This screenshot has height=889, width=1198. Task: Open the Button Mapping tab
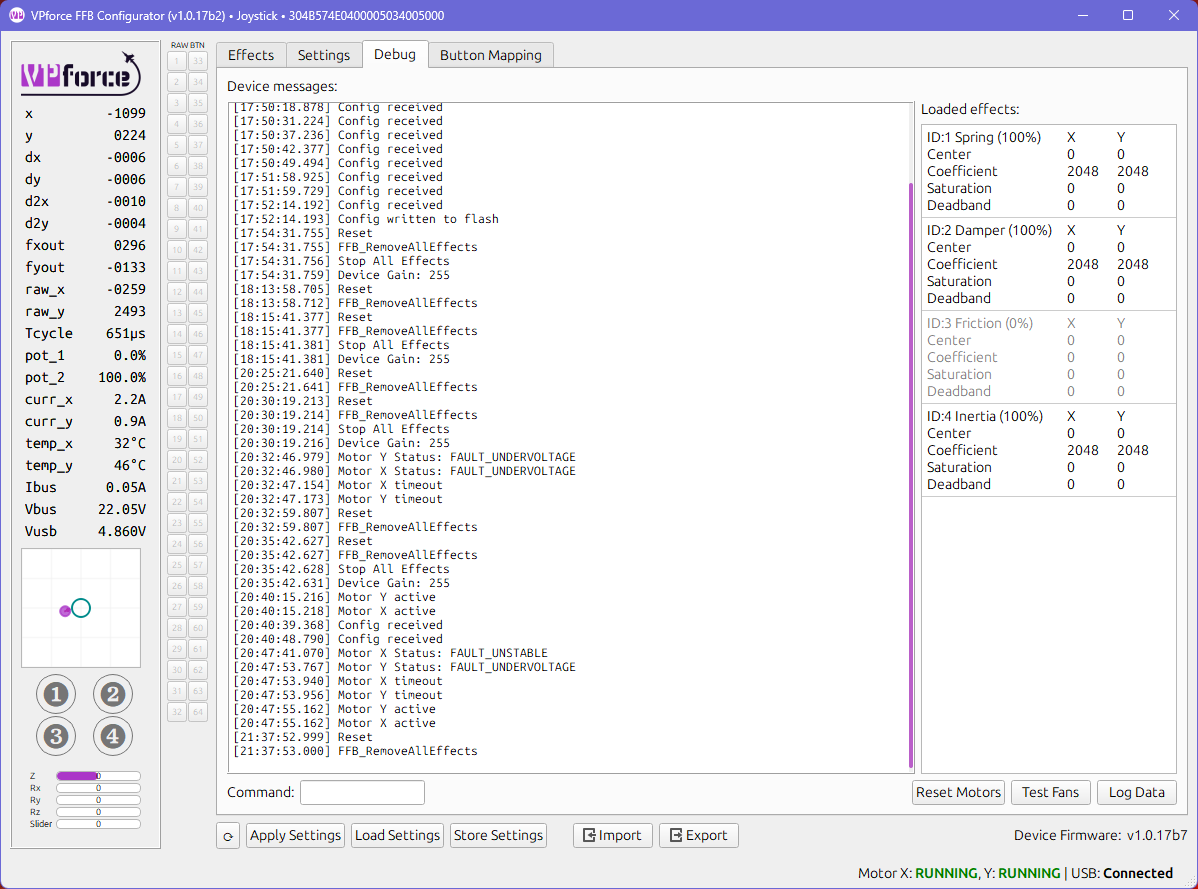[x=491, y=55]
